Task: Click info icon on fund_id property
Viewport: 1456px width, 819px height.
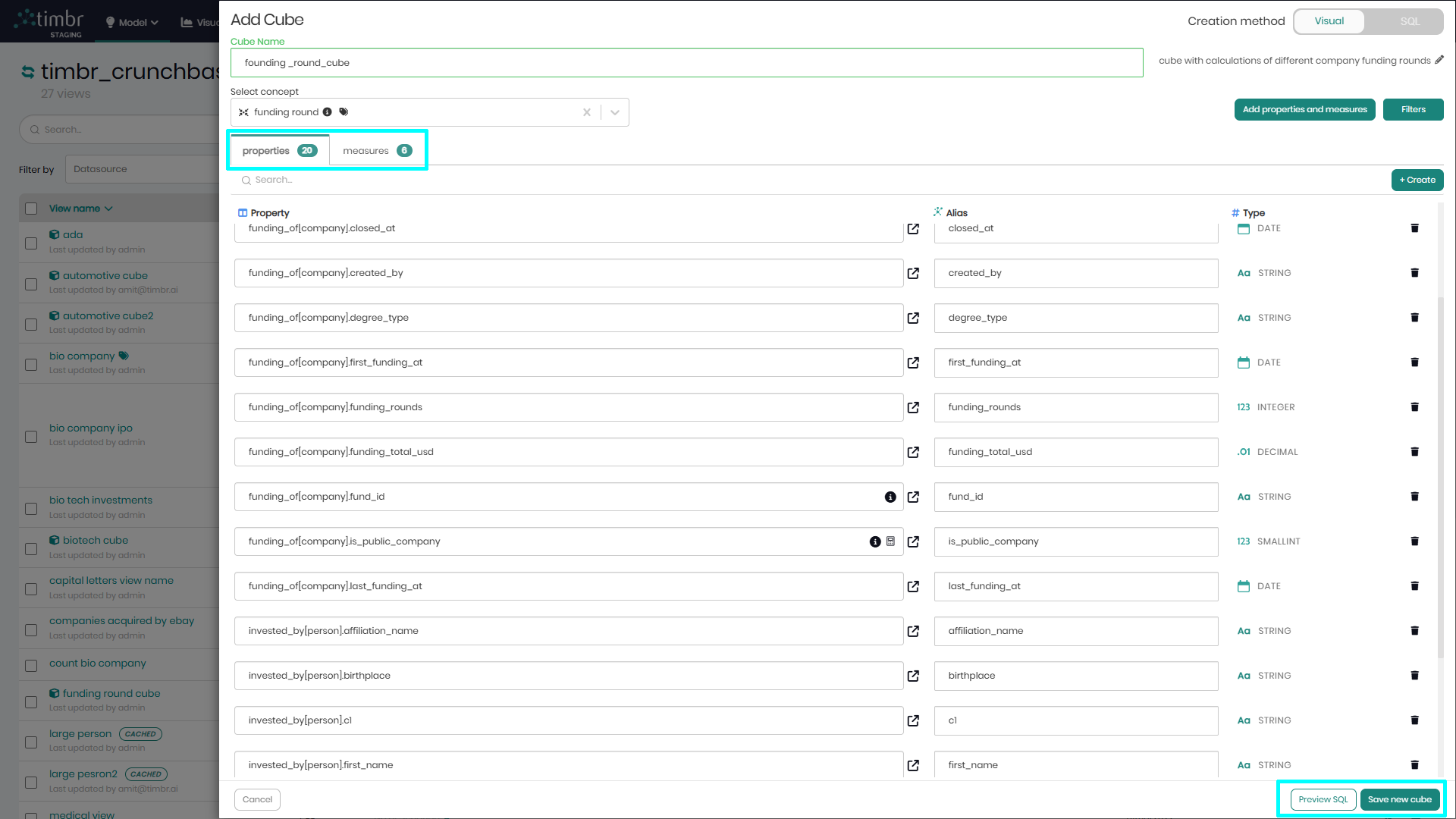Action: click(890, 497)
